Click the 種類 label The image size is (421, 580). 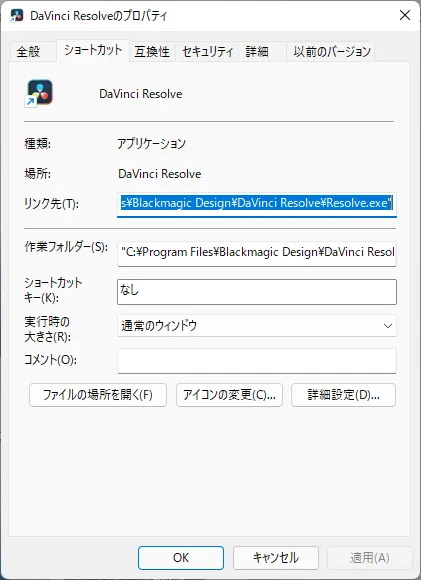tap(37, 143)
